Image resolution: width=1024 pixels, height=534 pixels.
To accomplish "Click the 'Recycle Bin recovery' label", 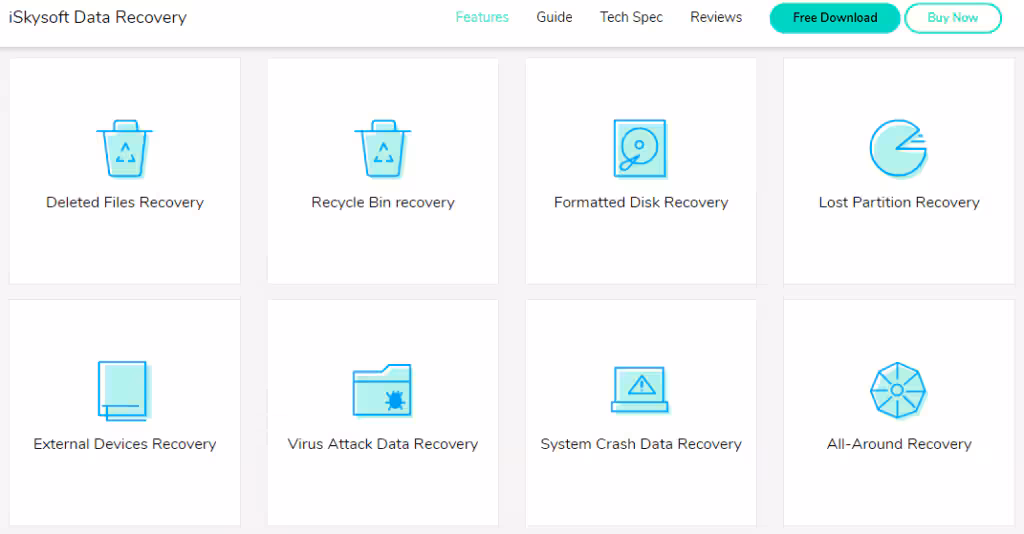I will (383, 202).
